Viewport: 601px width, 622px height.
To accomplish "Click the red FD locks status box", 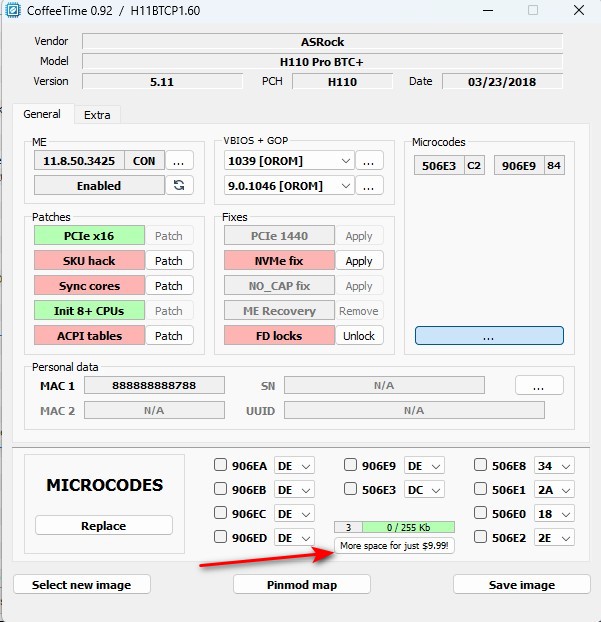I will [279, 336].
